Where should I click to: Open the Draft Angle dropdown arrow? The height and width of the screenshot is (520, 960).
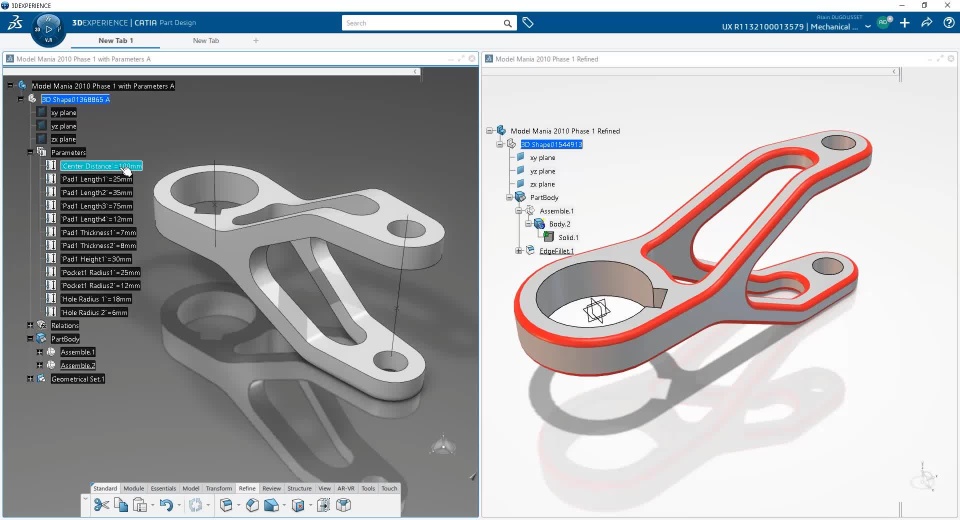(x=283, y=505)
